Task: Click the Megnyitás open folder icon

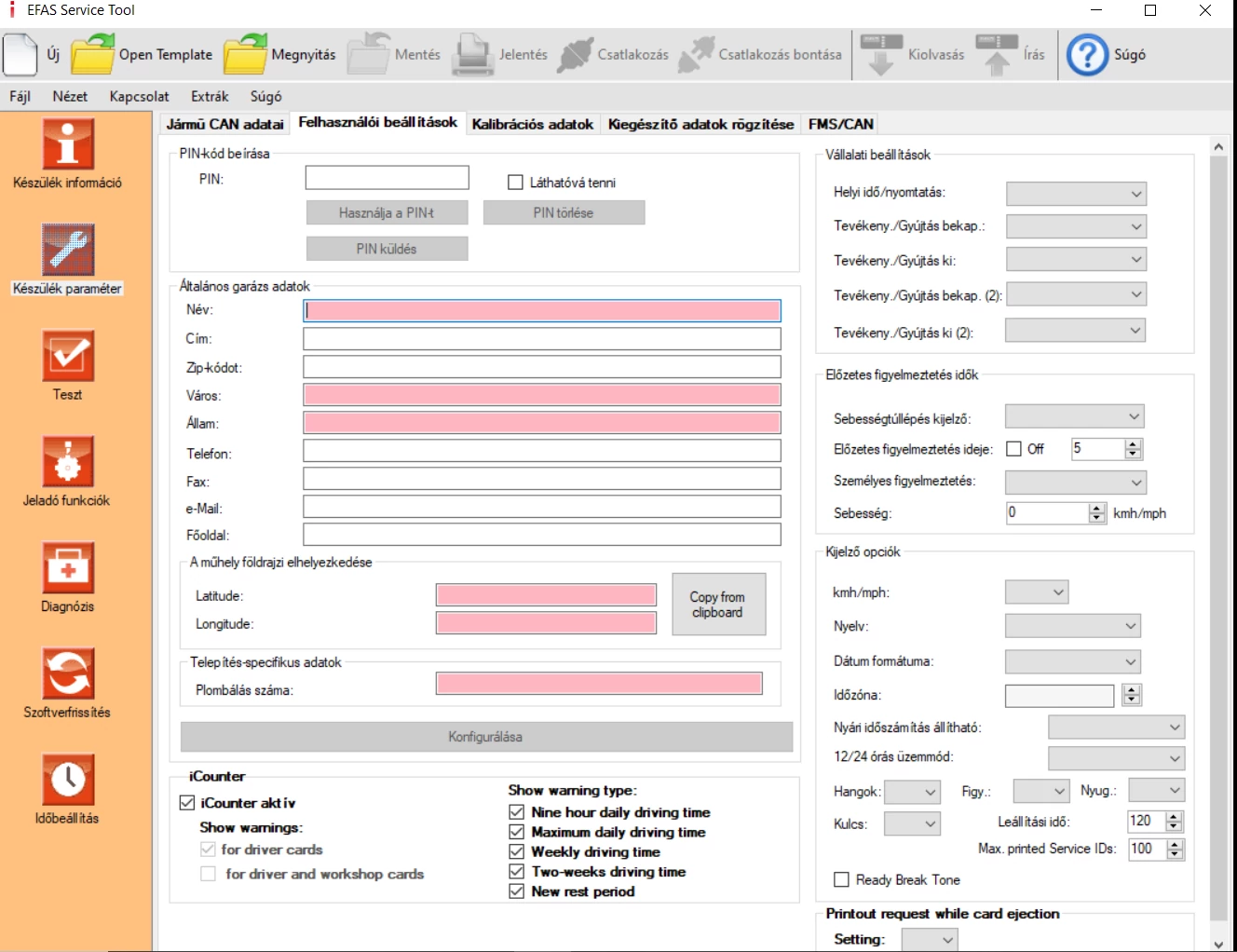Action: 246,54
